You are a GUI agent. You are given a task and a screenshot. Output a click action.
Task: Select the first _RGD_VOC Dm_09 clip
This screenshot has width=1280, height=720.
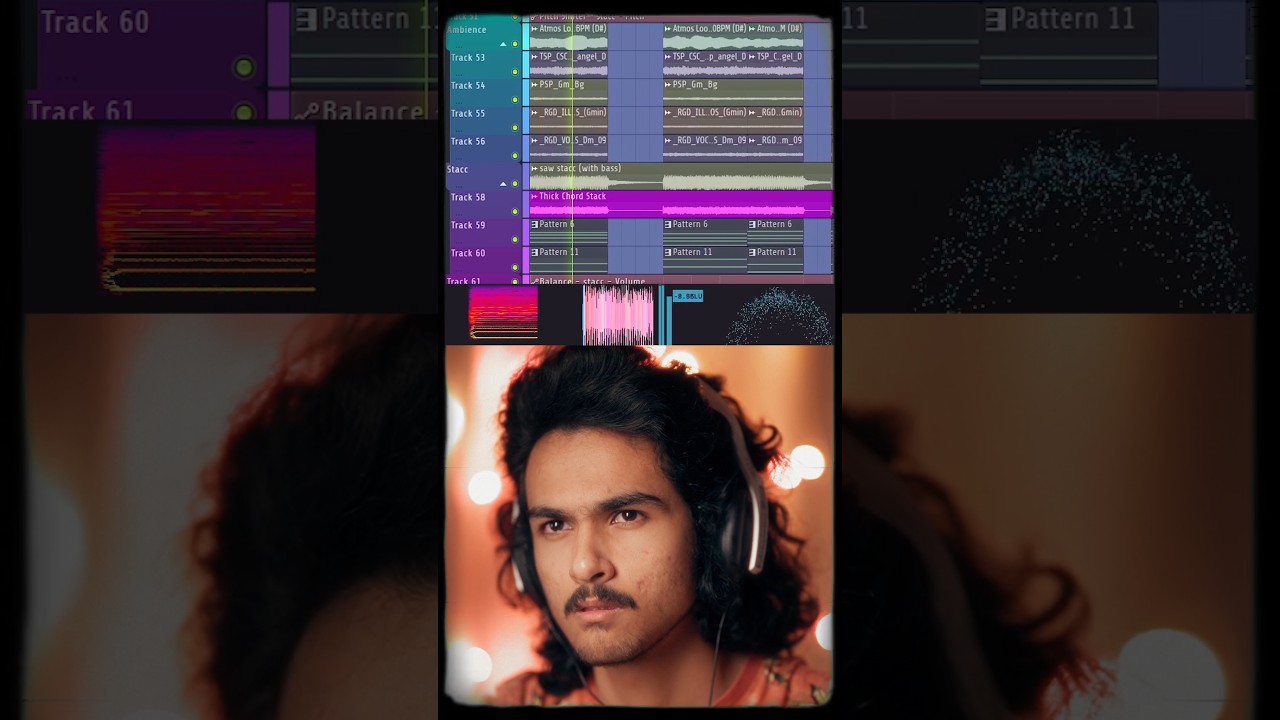click(568, 148)
